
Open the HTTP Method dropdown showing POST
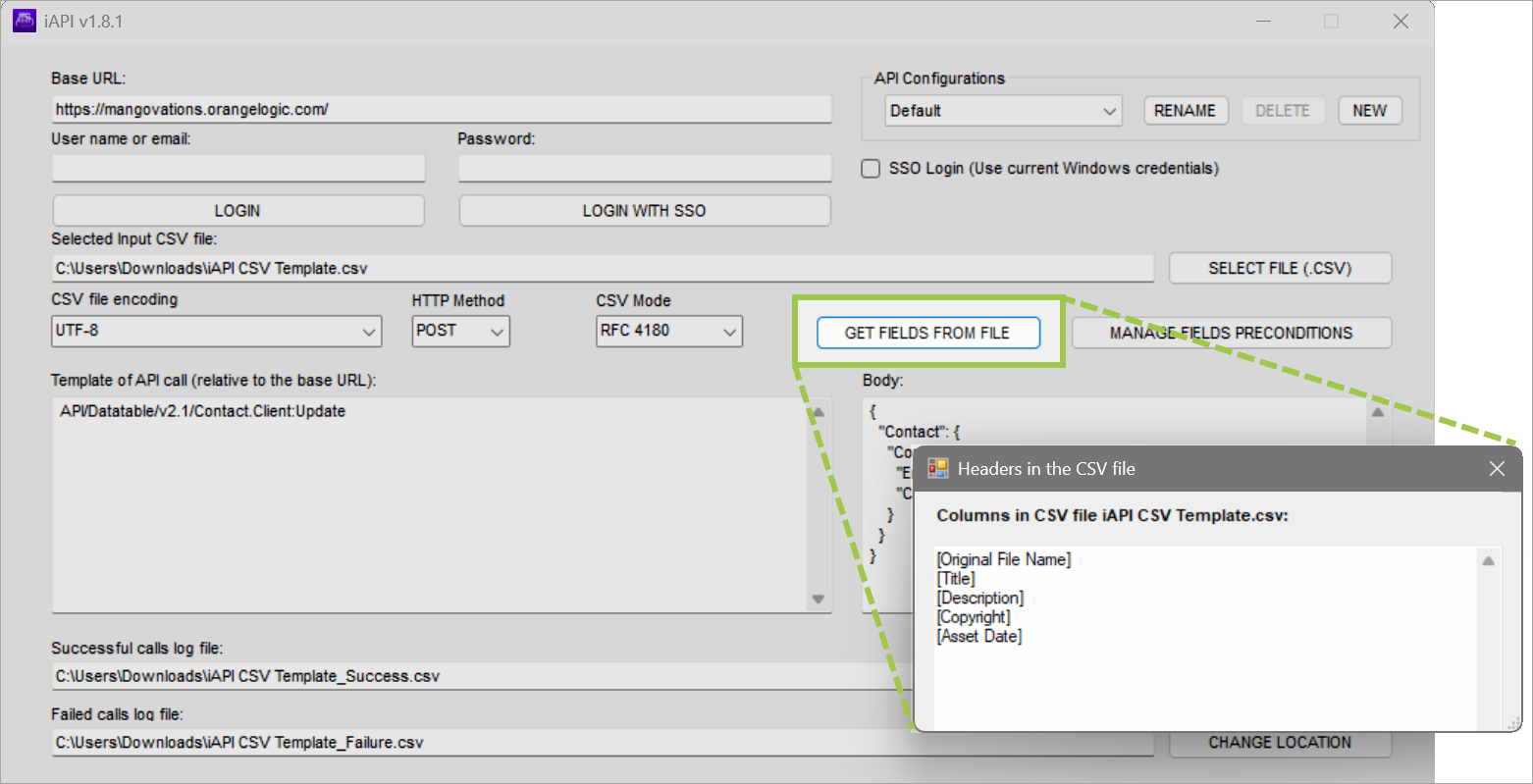click(497, 331)
